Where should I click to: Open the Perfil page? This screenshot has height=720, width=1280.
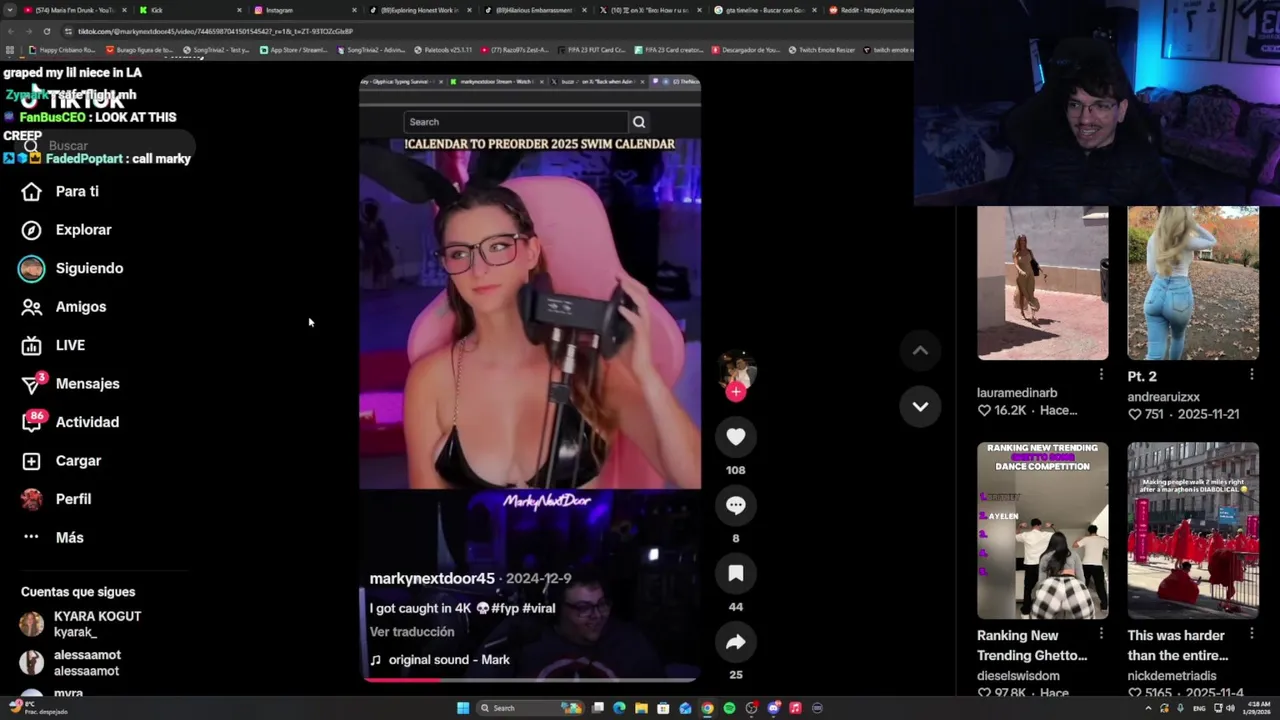click(x=56, y=499)
